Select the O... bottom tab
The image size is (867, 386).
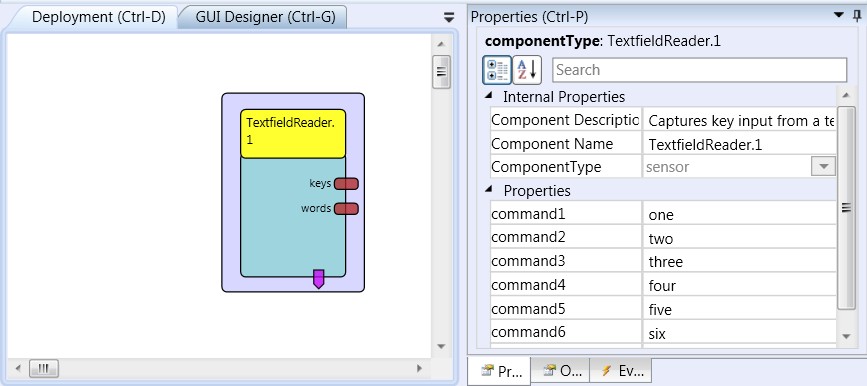561,371
